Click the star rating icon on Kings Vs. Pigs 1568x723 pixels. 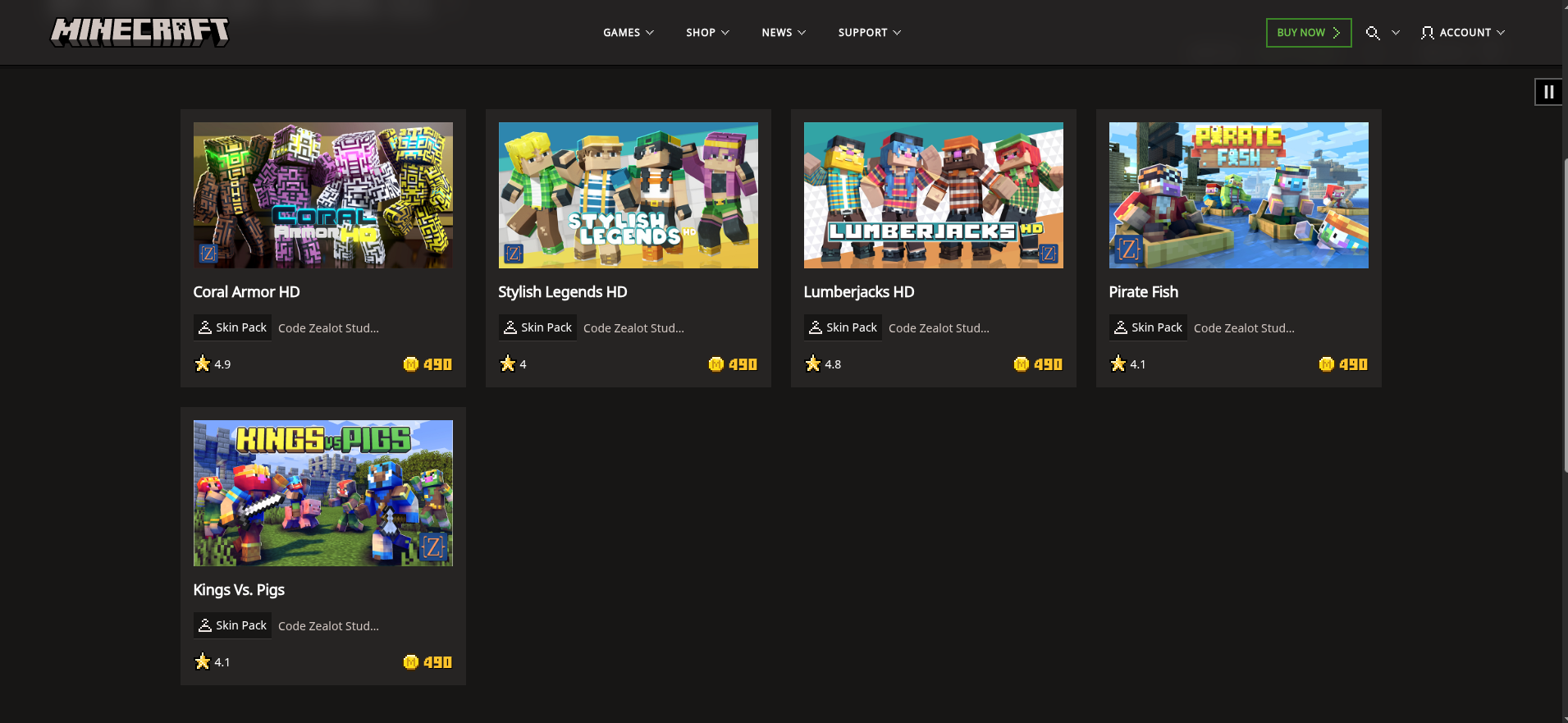click(x=203, y=661)
